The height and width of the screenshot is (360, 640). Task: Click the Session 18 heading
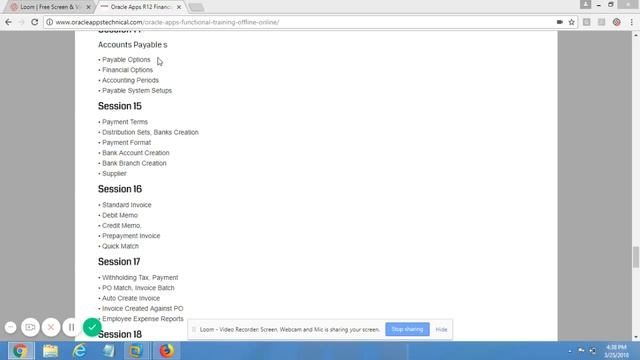tap(120, 334)
